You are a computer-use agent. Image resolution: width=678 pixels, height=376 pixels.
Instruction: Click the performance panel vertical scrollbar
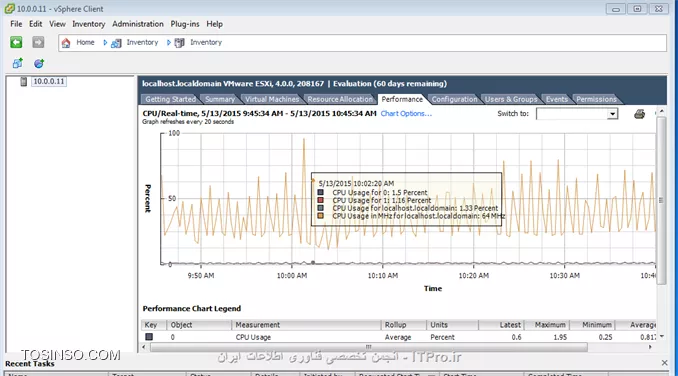click(661, 200)
